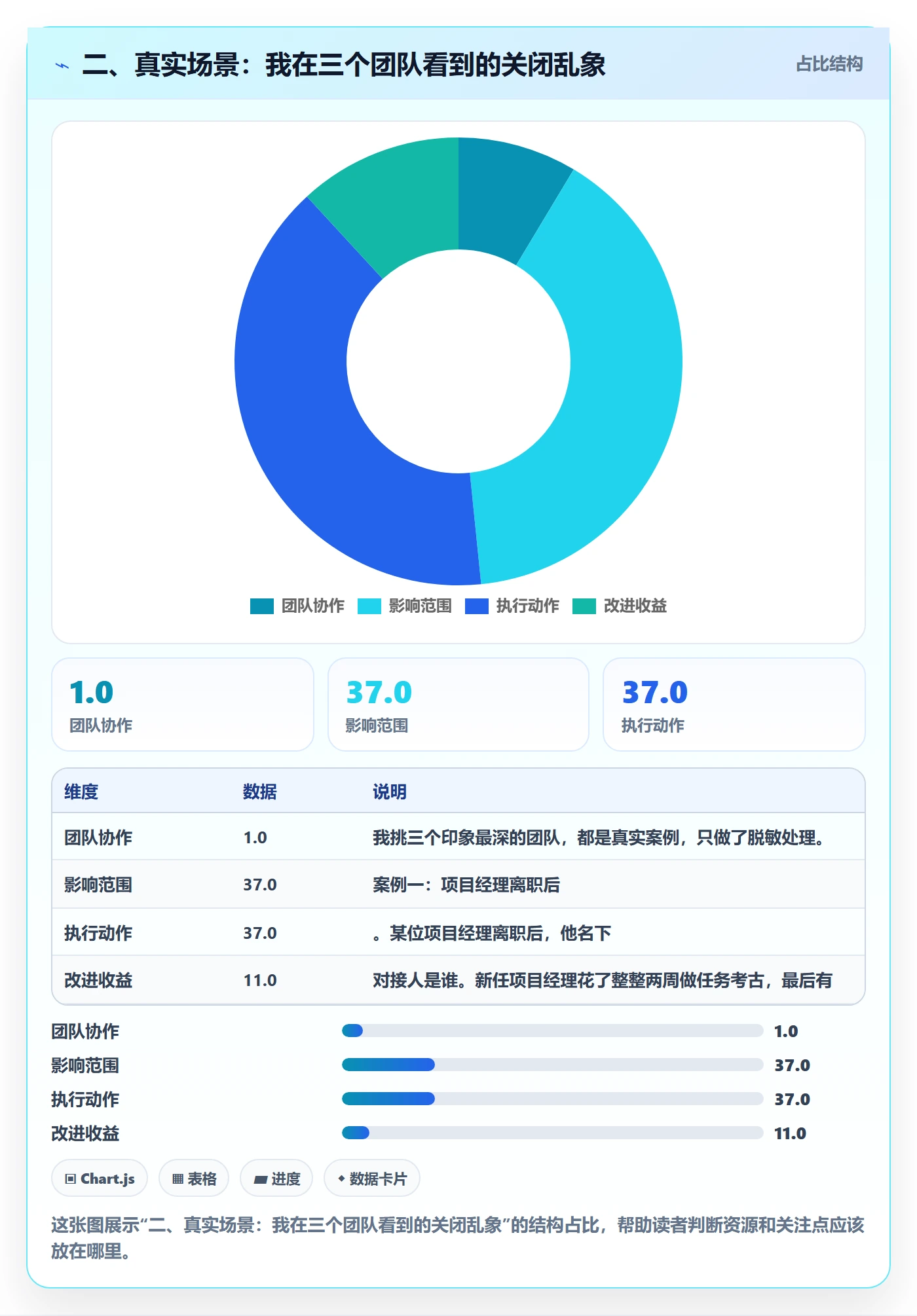The image size is (917, 1316).
Task: Toggle the 改进收益 legend item
Action: click(620, 606)
